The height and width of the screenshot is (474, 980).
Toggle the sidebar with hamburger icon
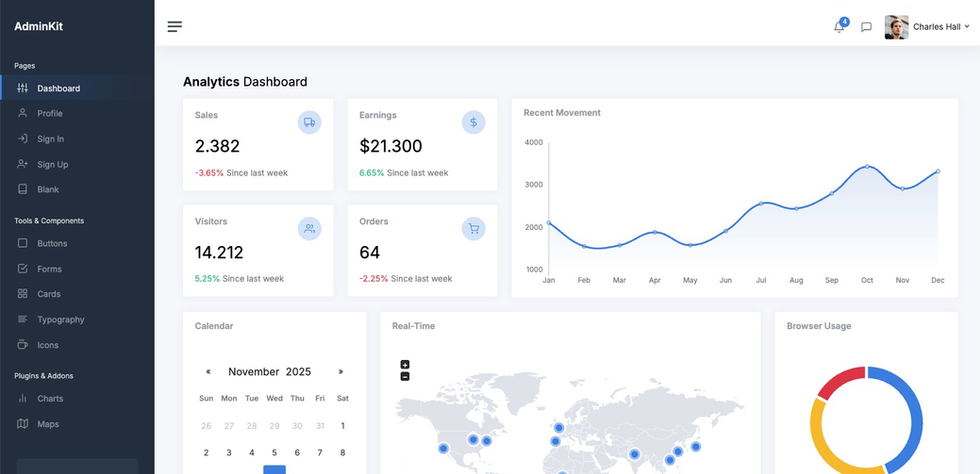click(x=174, y=26)
